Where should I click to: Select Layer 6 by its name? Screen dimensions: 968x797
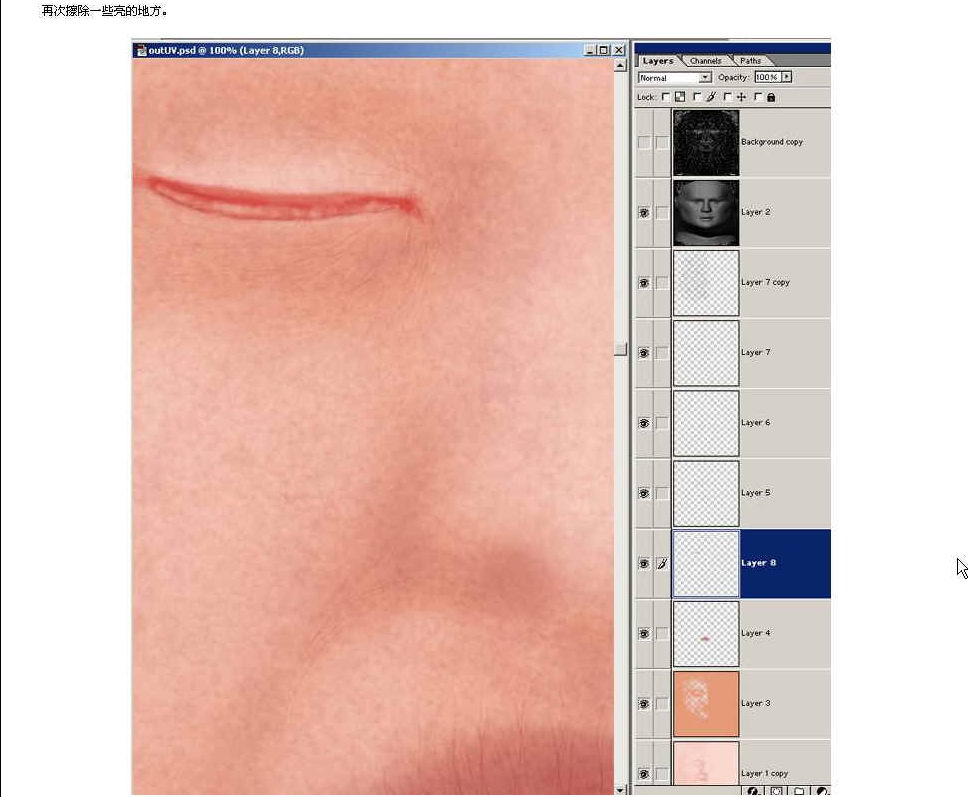coord(756,423)
